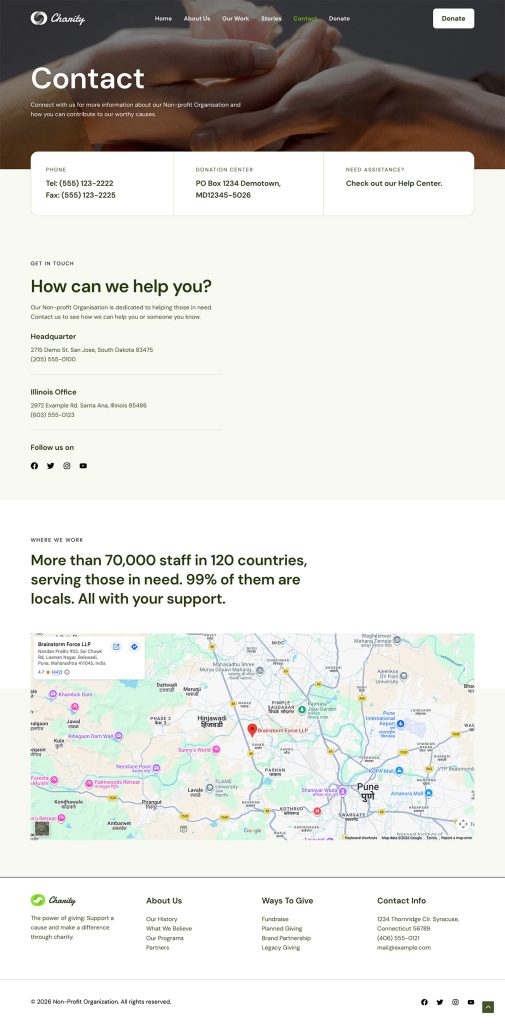
Task: Go to Stories in navigation
Action: coord(271,18)
